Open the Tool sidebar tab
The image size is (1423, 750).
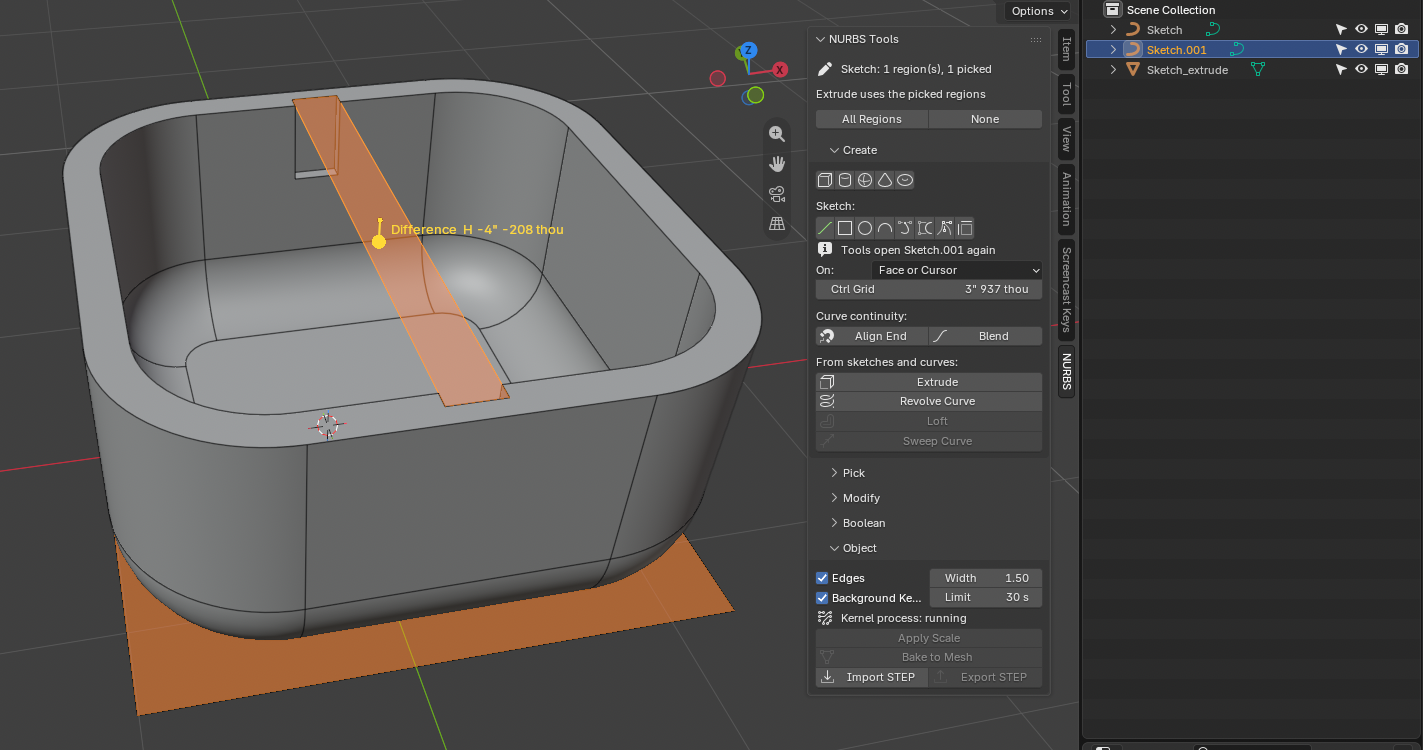click(1066, 95)
